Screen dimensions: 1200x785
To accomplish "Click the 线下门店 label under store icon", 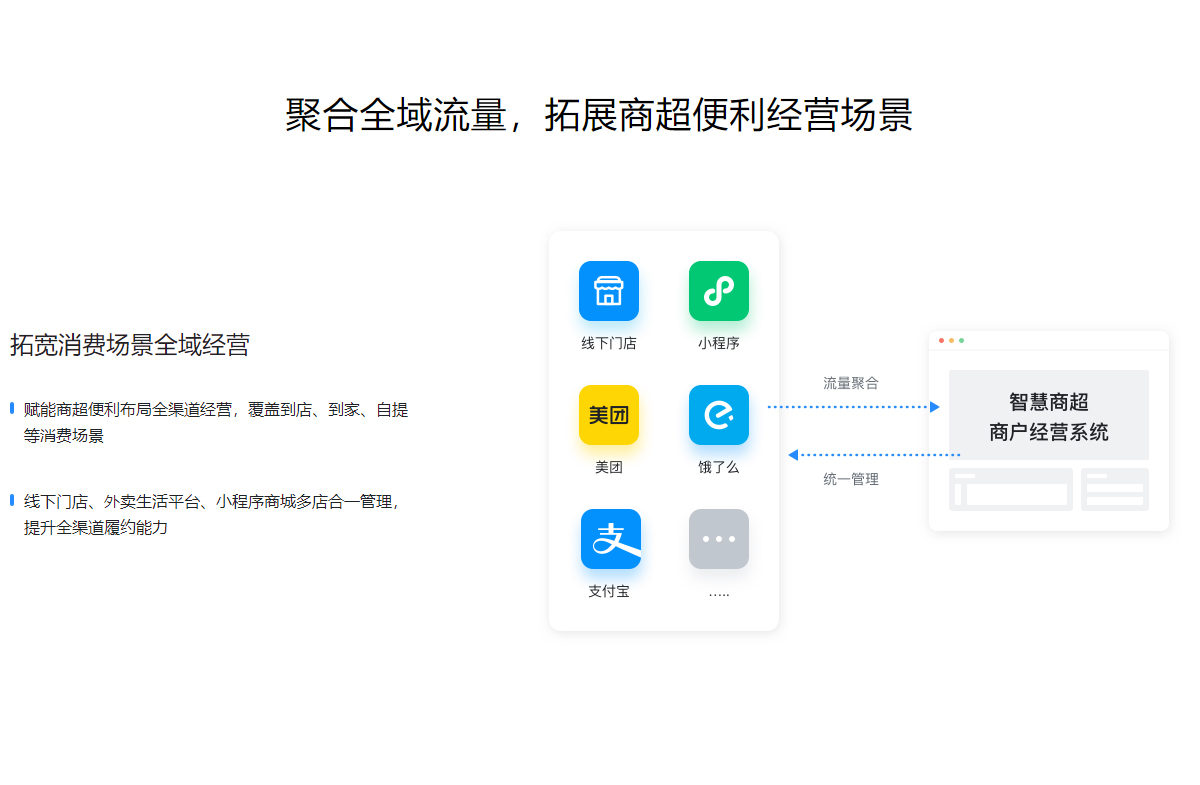I will (608, 343).
